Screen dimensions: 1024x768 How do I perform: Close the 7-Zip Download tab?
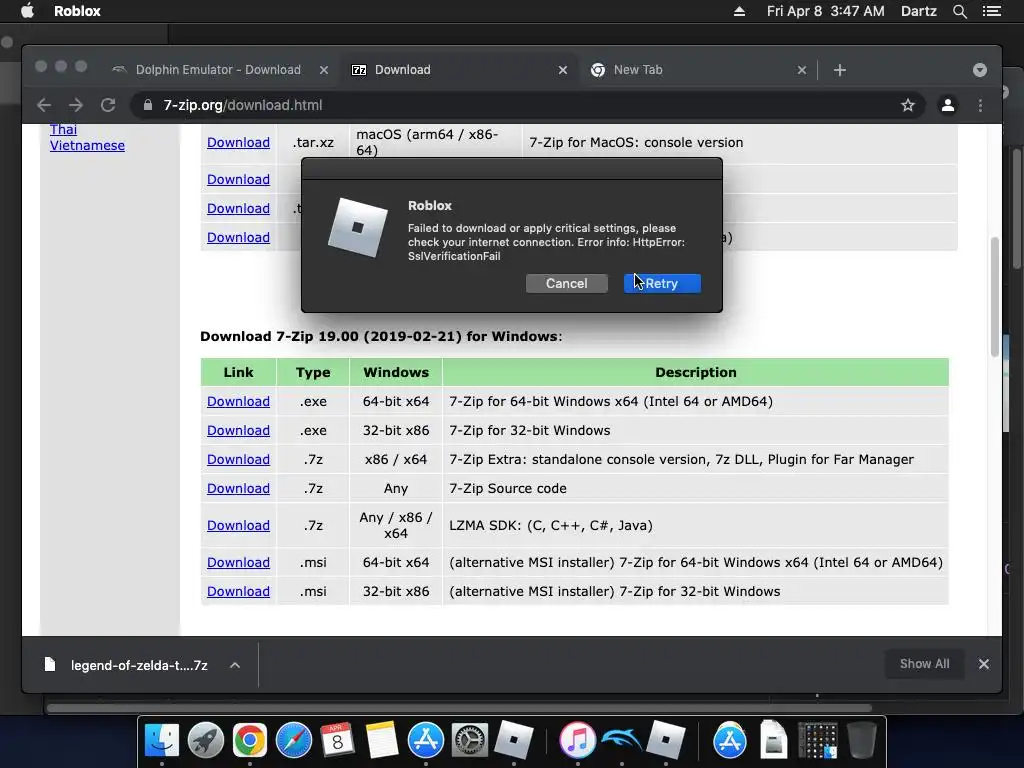click(x=563, y=70)
